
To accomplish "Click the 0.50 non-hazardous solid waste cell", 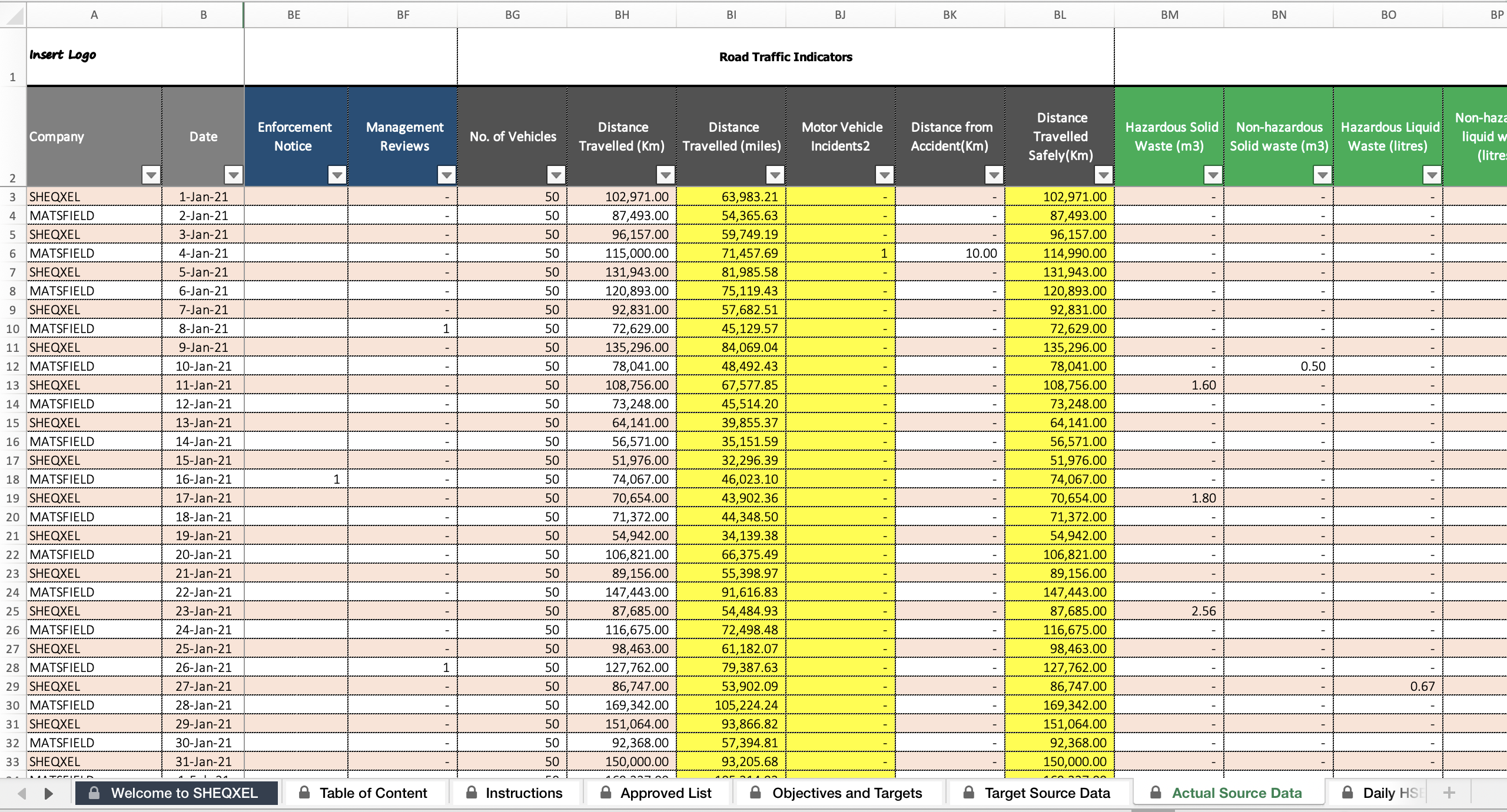I will pyautogui.click(x=1279, y=366).
